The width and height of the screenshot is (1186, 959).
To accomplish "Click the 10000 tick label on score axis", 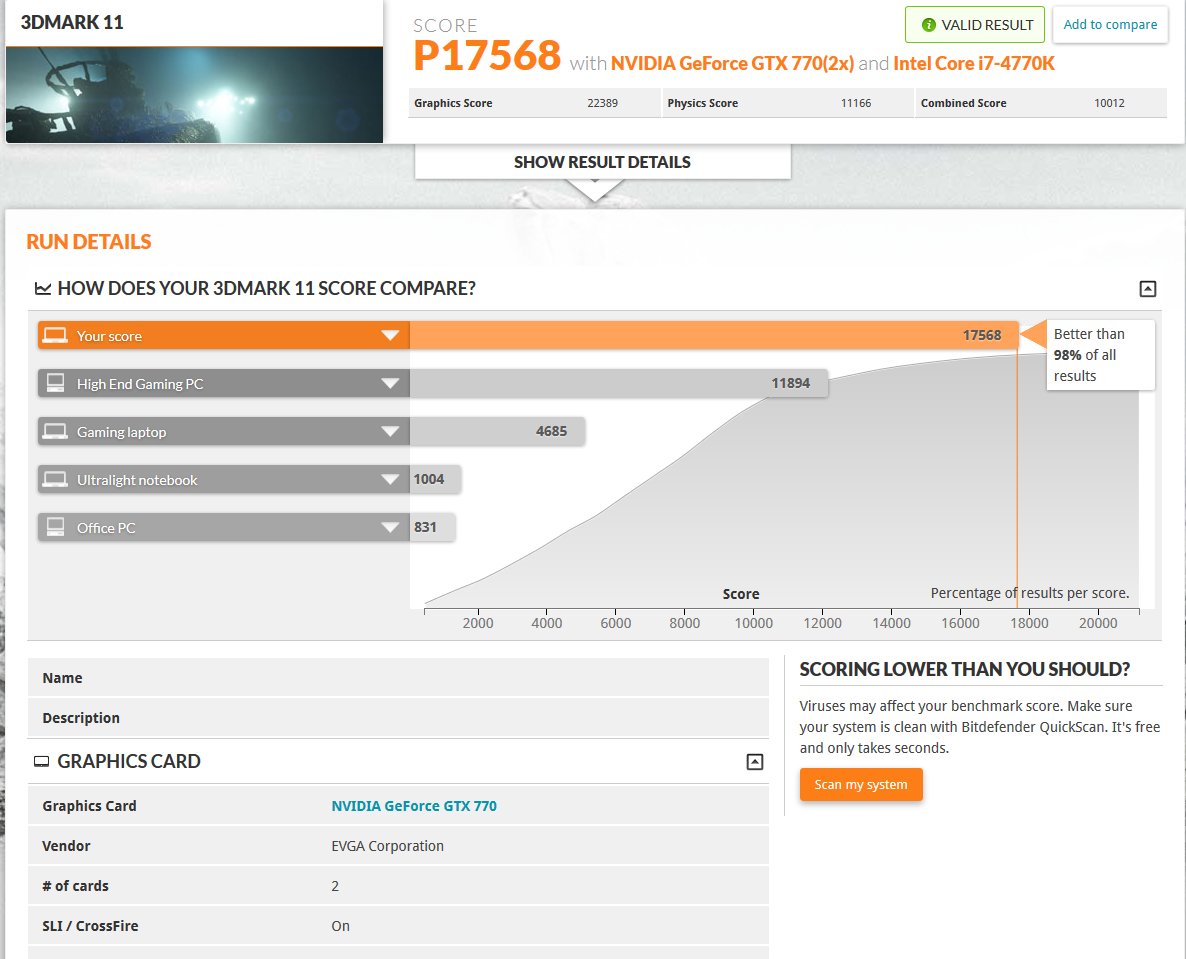I will tap(753, 622).
